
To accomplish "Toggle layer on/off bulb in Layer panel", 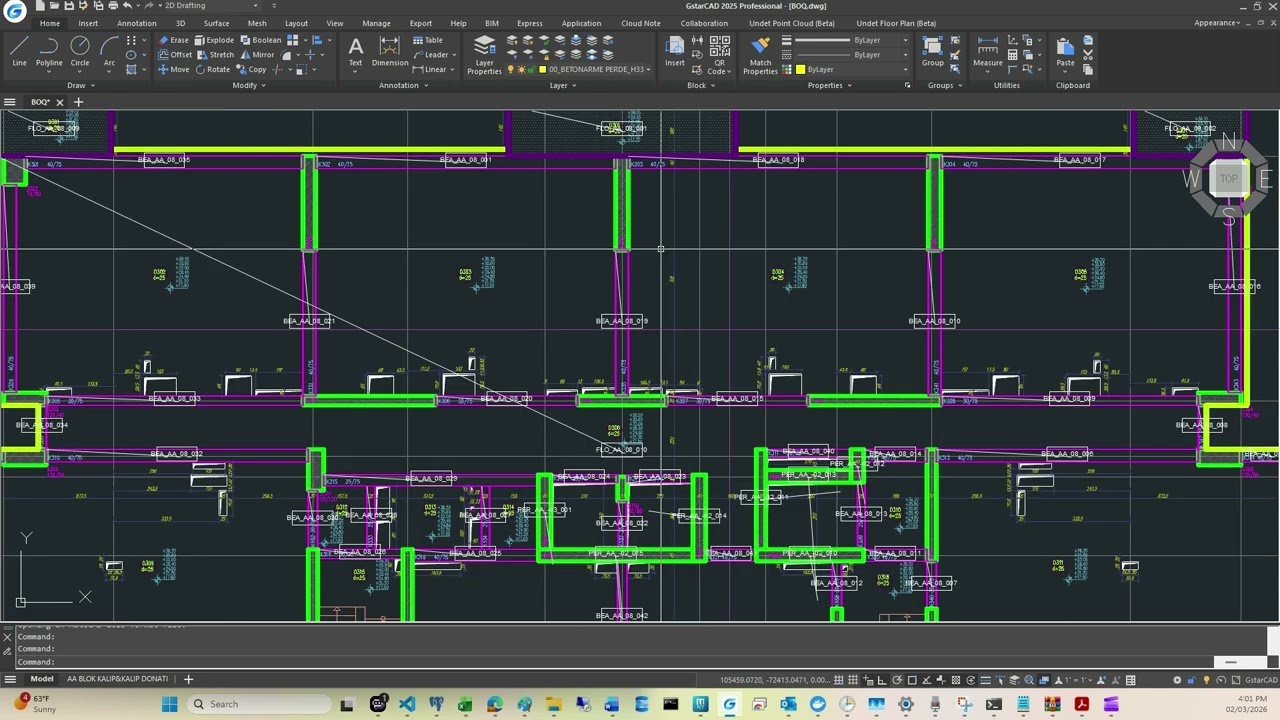I will pyautogui.click(x=510, y=70).
